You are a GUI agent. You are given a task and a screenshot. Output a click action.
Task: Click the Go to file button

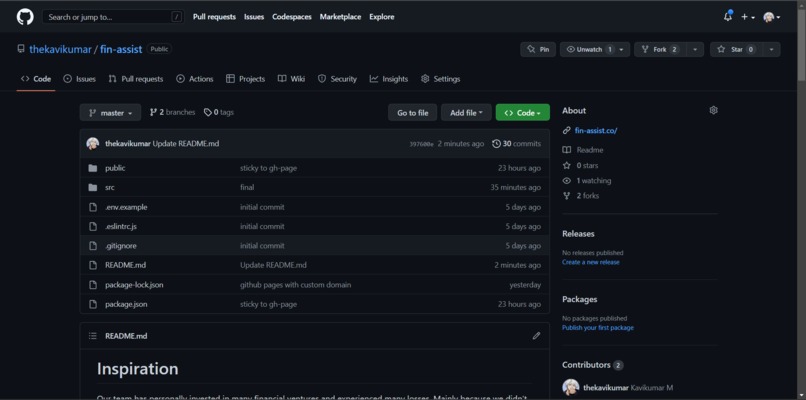(x=413, y=113)
